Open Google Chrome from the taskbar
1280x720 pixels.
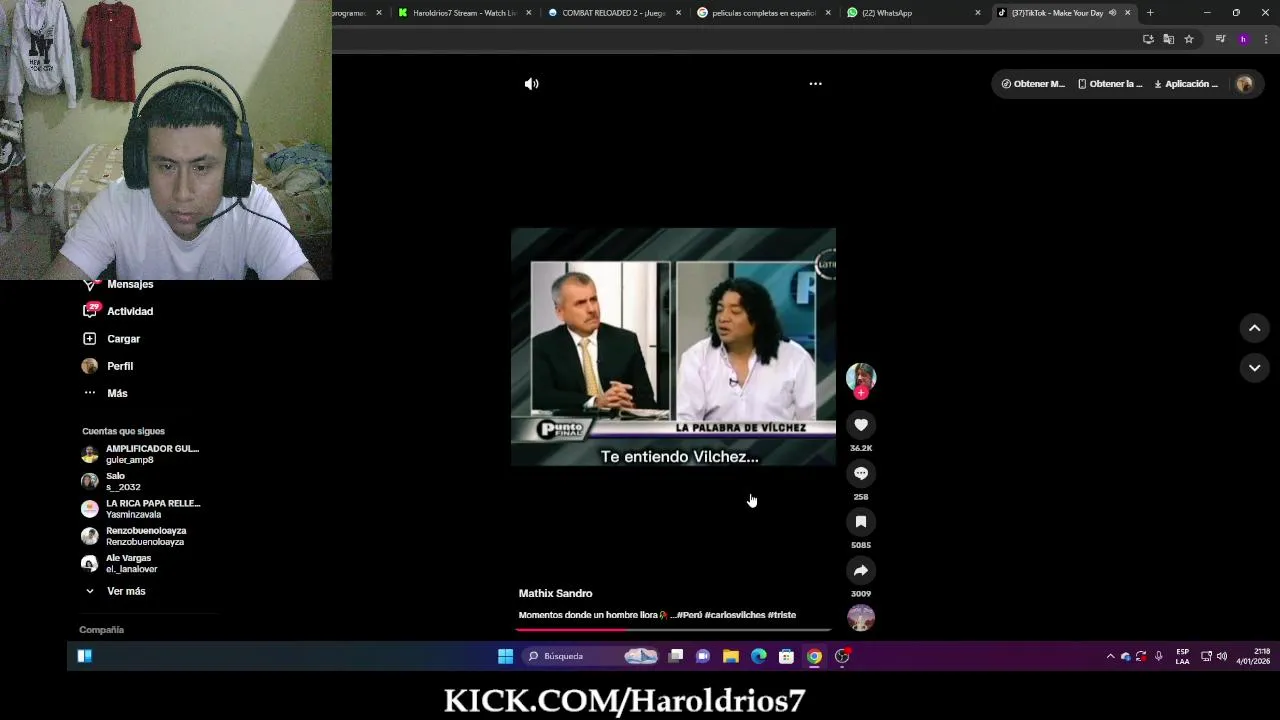coord(815,656)
